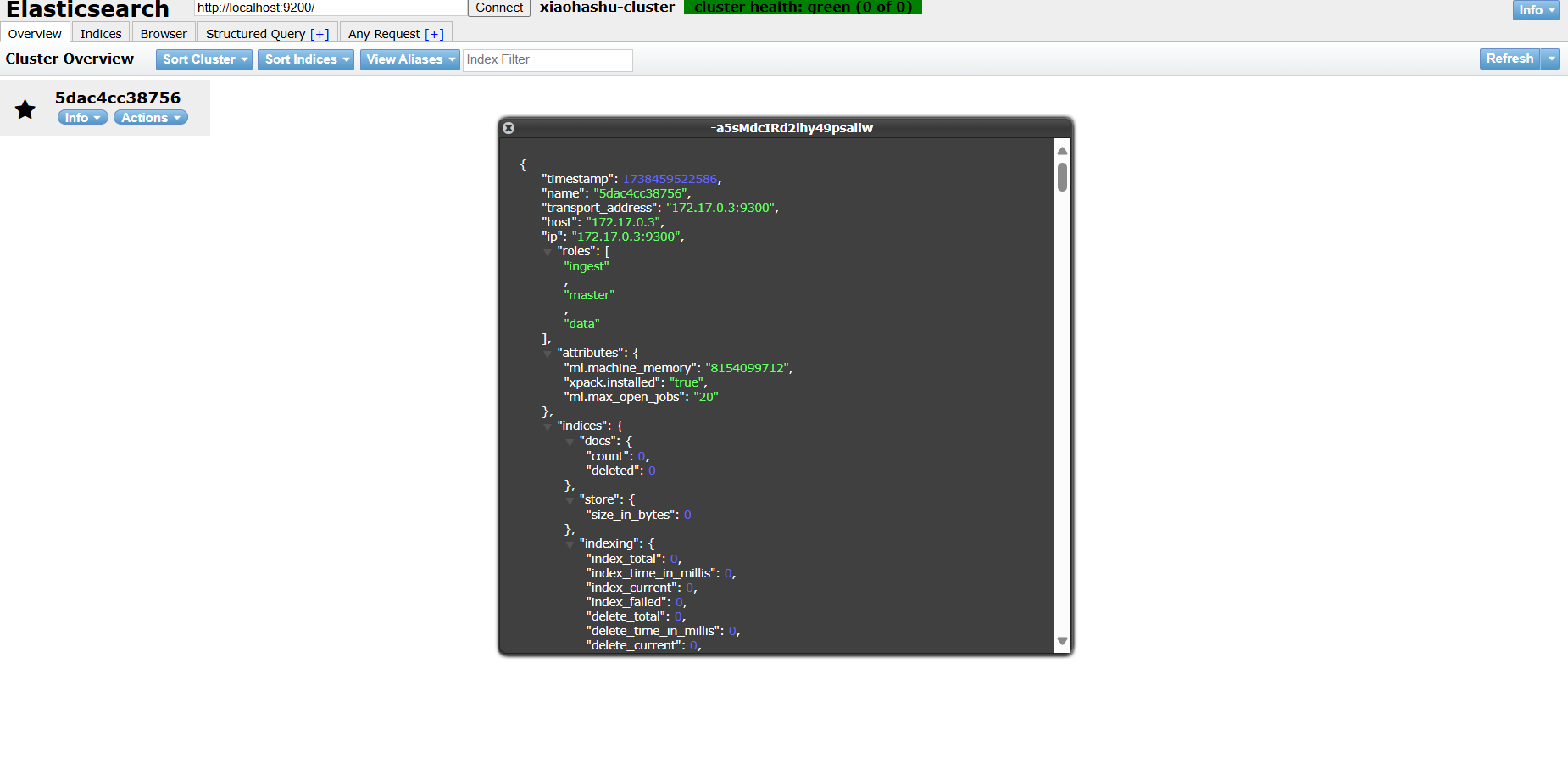Click the Refresh button
The image size is (1568, 758).
tap(1510, 59)
